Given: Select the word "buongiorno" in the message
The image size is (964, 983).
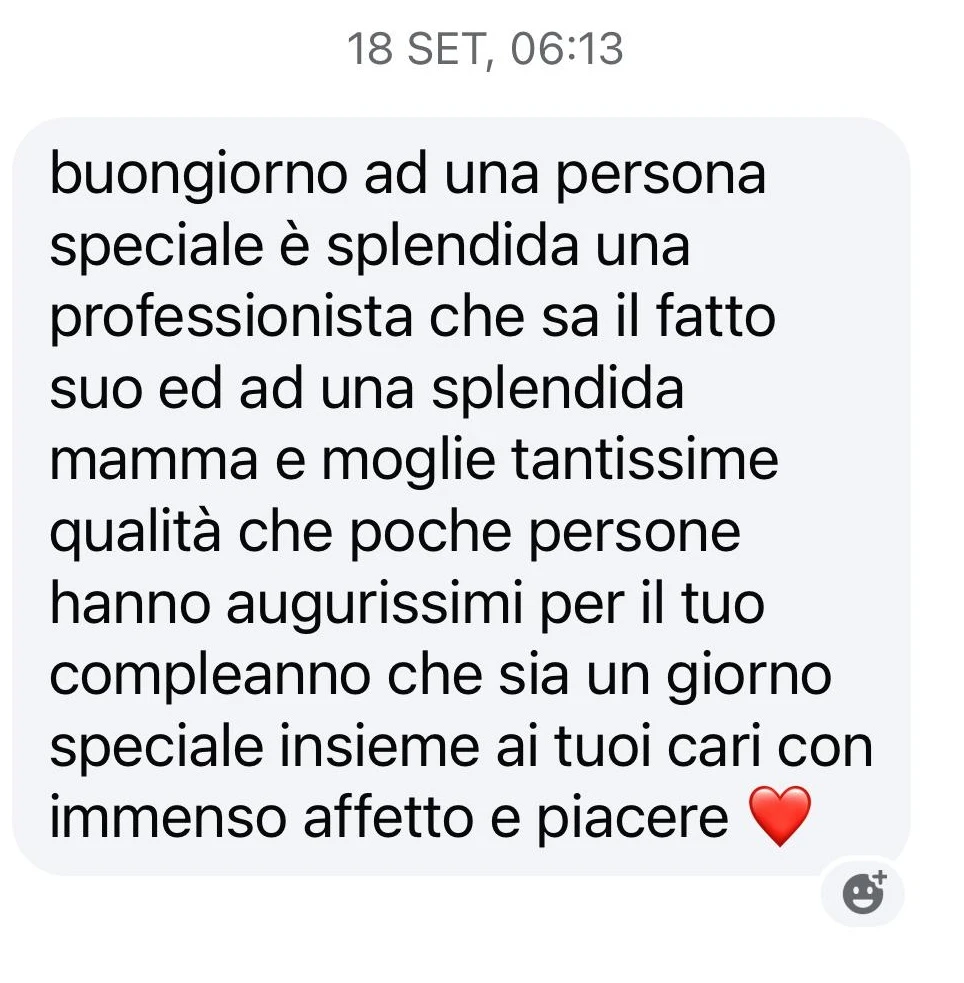Looking at the screenshot, I should click(x=199, y=174).
